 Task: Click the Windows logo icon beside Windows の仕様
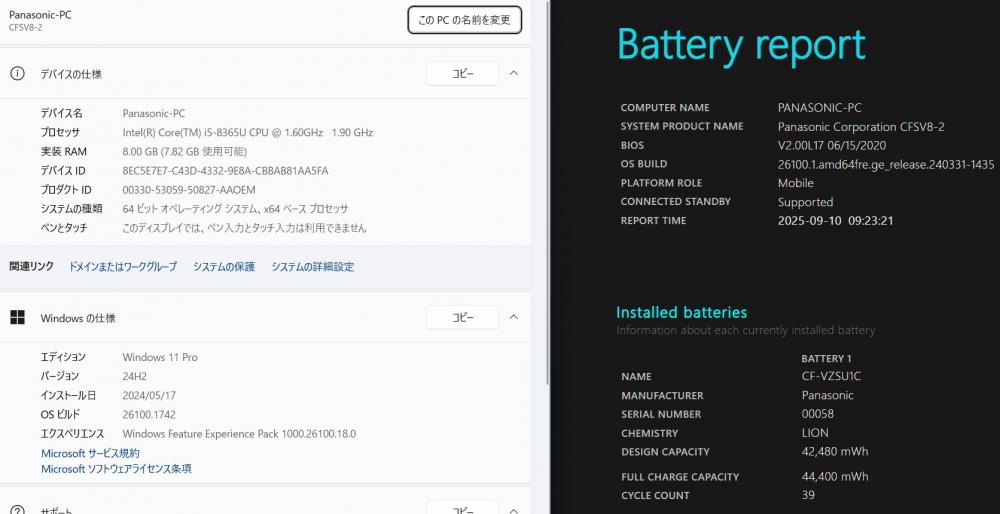[17, 318]
